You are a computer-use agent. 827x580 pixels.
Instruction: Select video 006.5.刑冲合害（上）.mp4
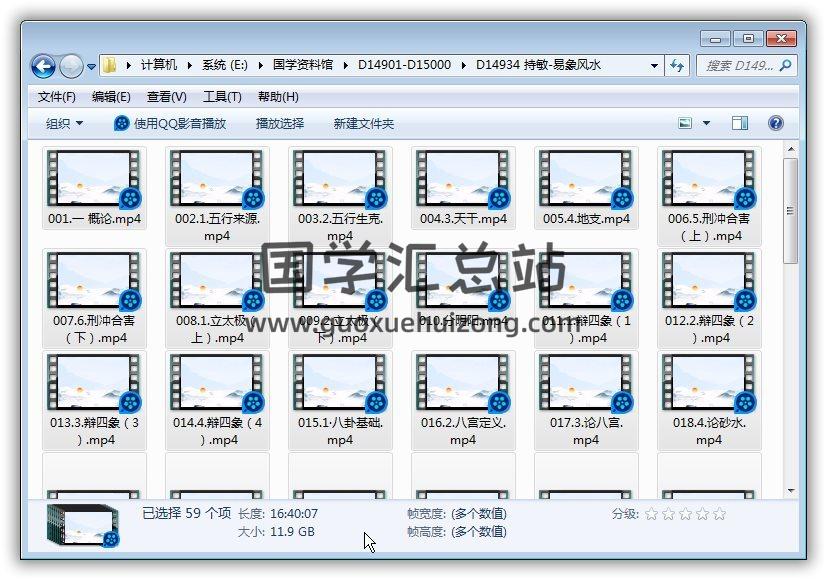pos(709,196)
